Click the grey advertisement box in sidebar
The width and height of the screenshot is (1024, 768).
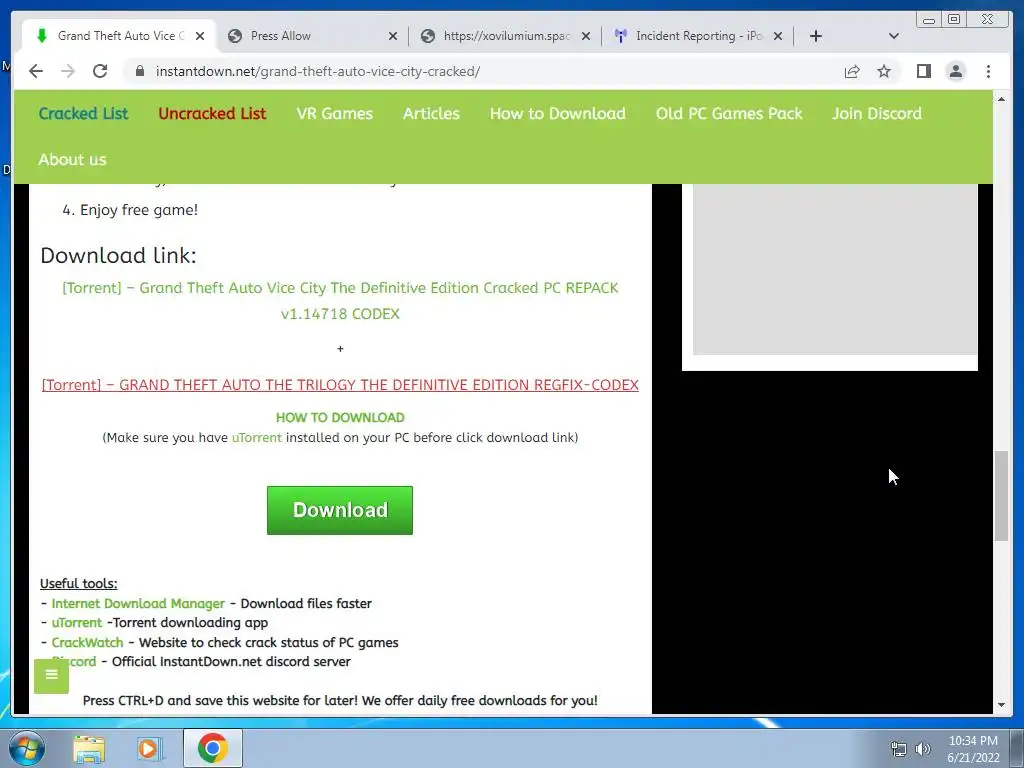(835, 269)
